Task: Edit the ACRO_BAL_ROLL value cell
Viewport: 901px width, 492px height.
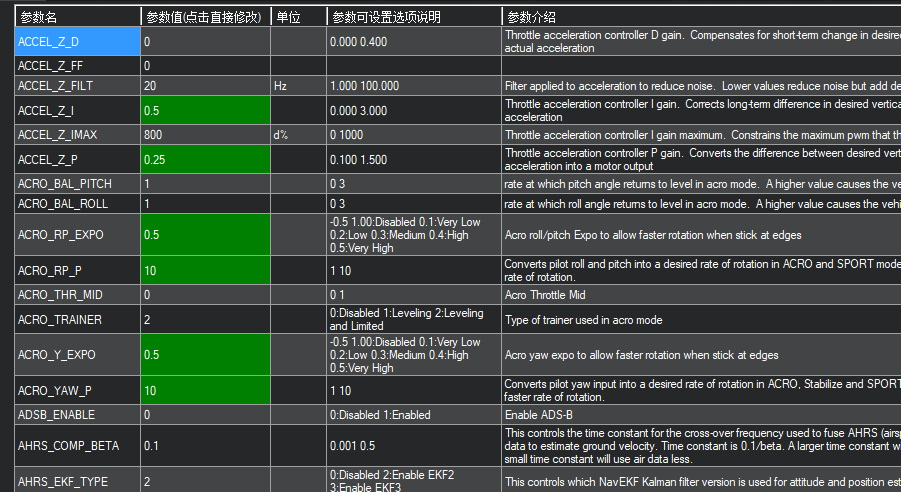Action: [205, 203]
